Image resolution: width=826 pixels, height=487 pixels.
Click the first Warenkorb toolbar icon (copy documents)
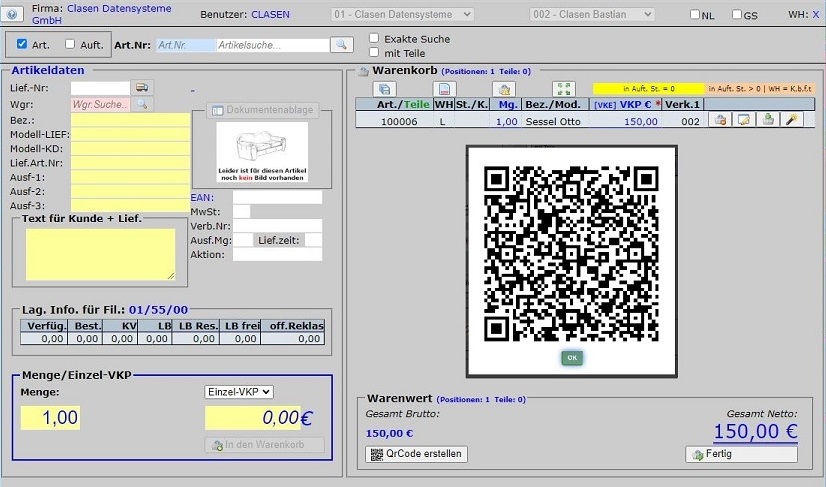(385, 89)
